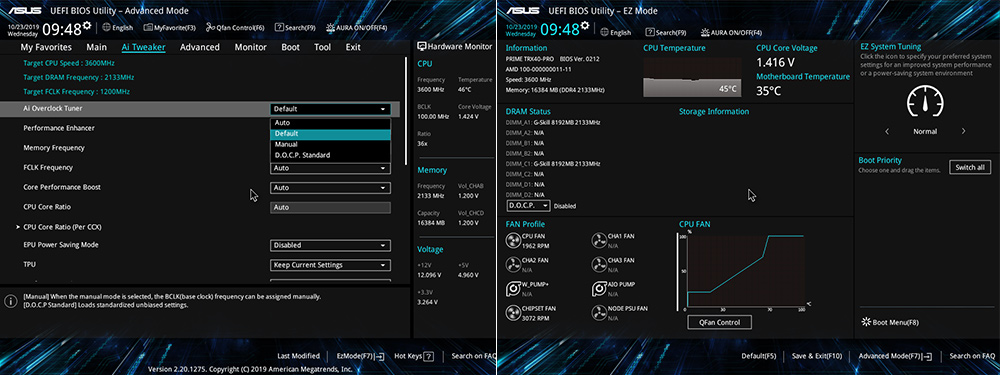Screen dimensions: 1000x375
Task: Switch to the Boot tab
Action: 290,47
